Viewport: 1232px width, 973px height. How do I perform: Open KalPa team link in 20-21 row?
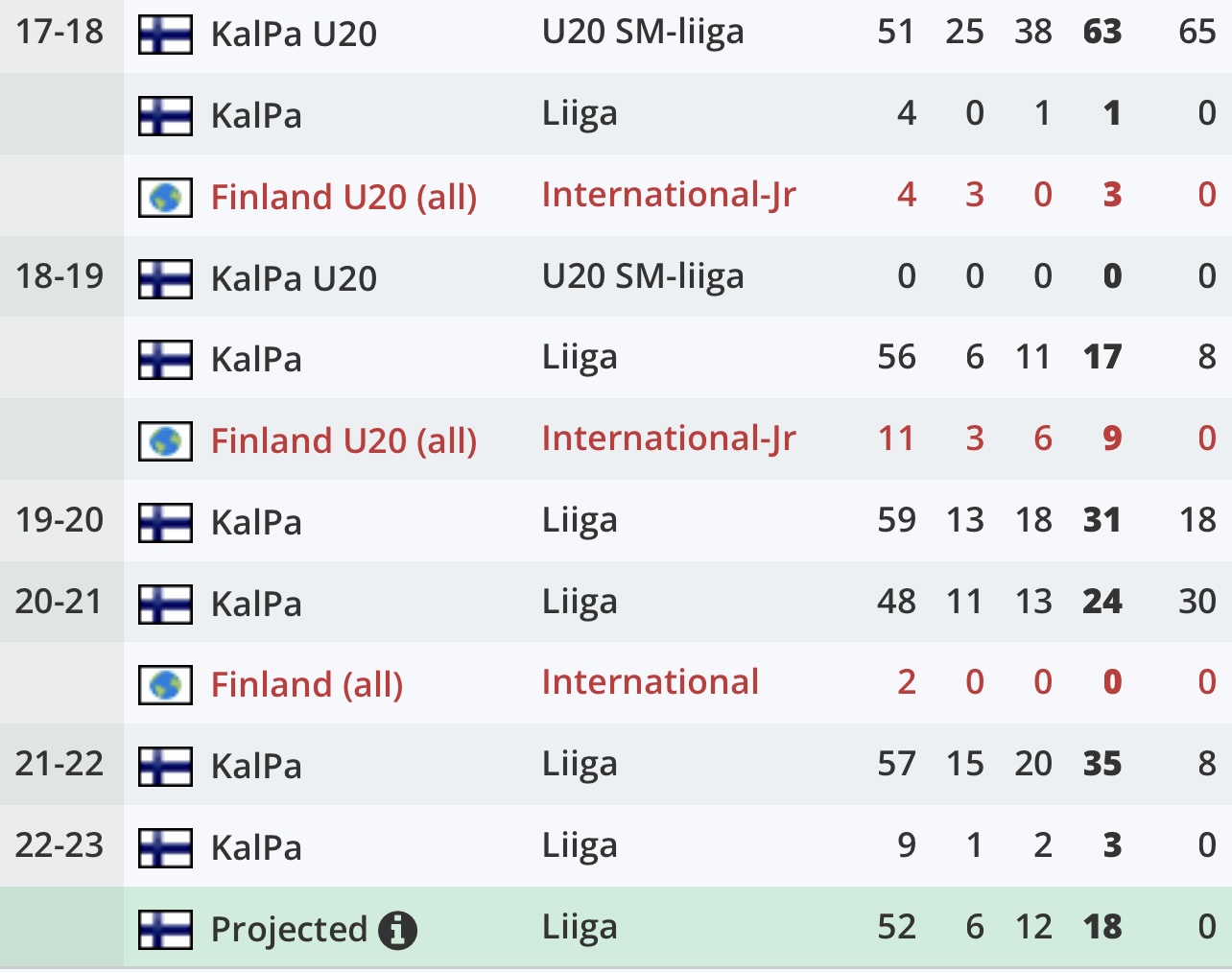point(256,605)
